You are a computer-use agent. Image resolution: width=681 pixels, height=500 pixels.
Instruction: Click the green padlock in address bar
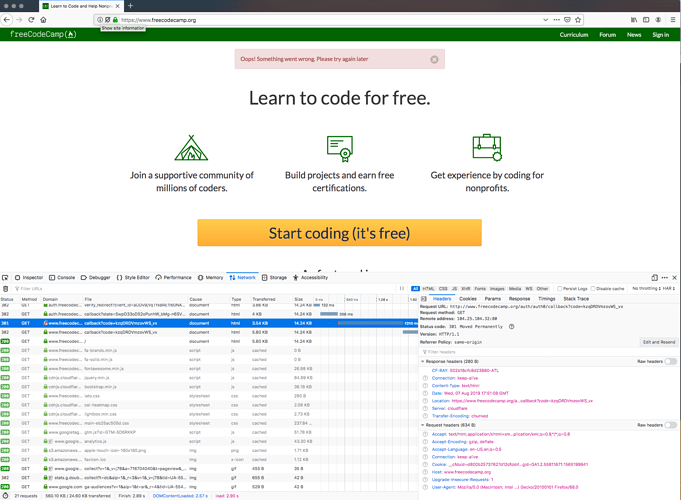(x=115, y=20)
